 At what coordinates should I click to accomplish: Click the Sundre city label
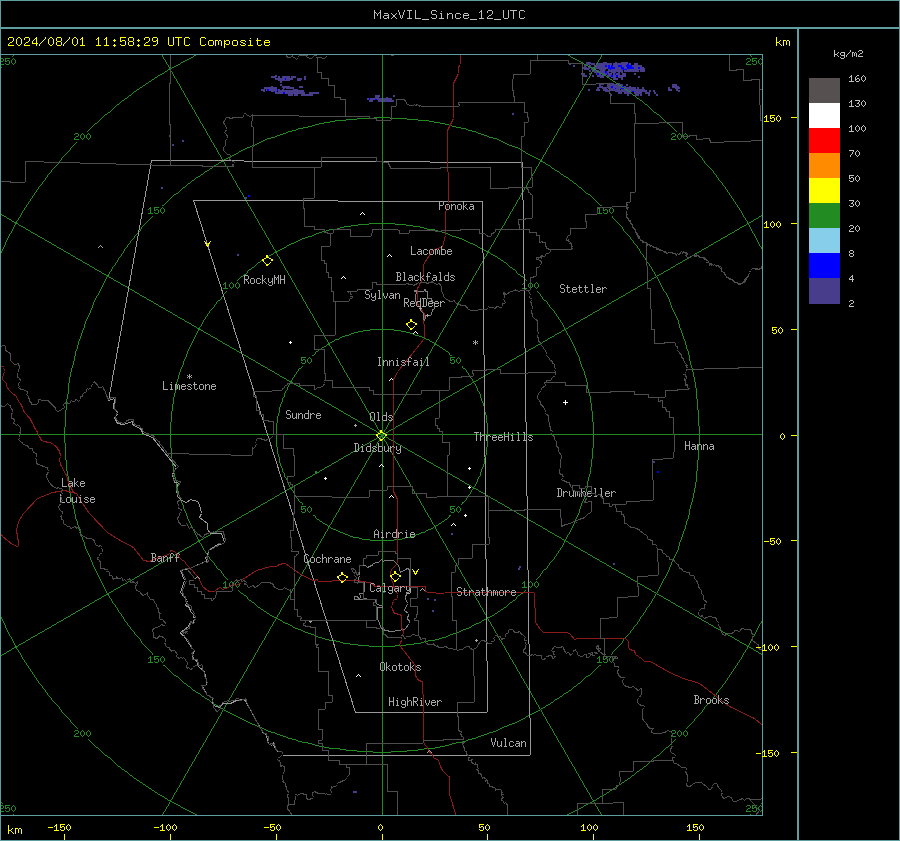[303, 414]
